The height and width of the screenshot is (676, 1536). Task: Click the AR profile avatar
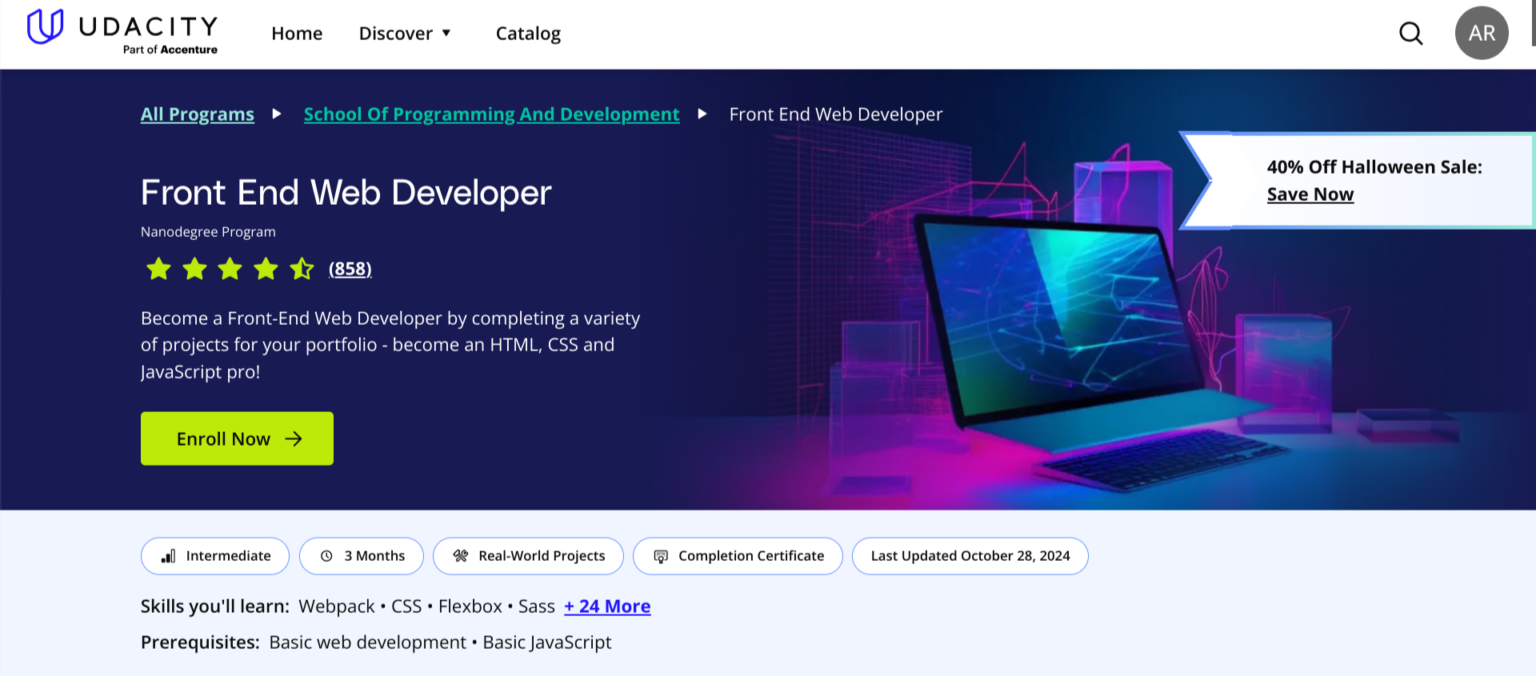[1481, 32]
